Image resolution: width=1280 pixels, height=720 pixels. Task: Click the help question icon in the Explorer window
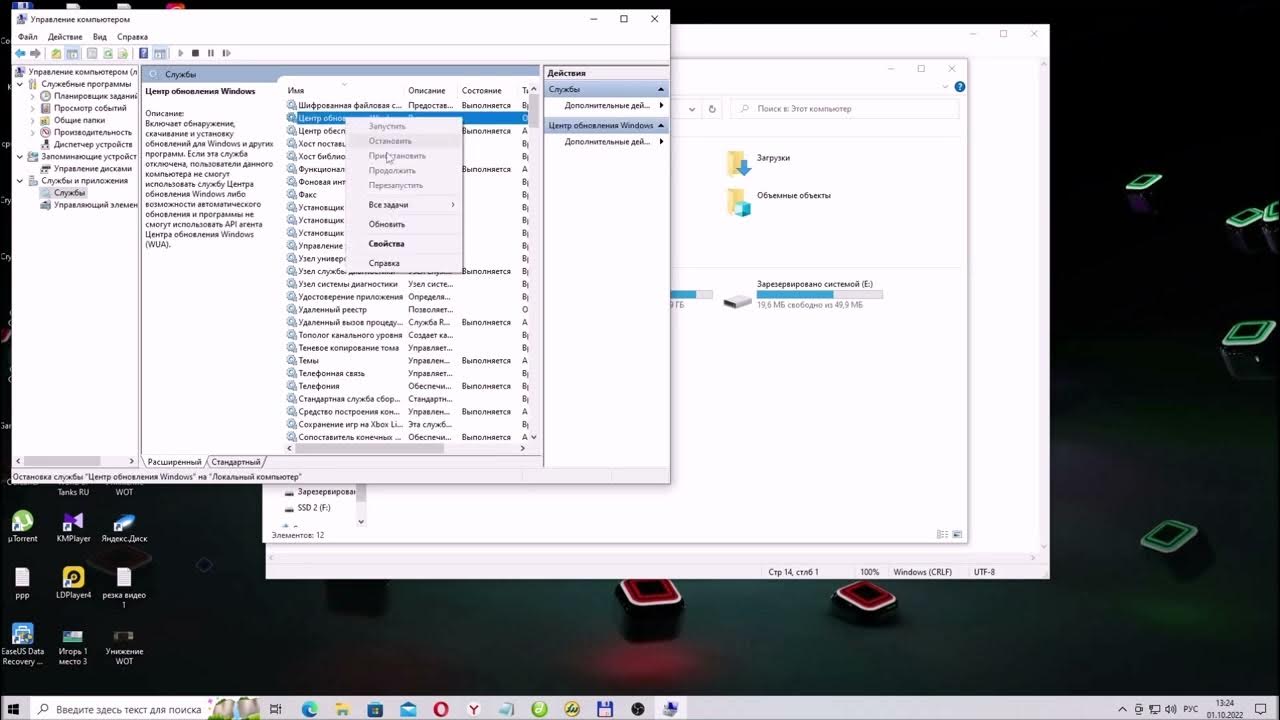pyautogui.click(x=960, y=87)
